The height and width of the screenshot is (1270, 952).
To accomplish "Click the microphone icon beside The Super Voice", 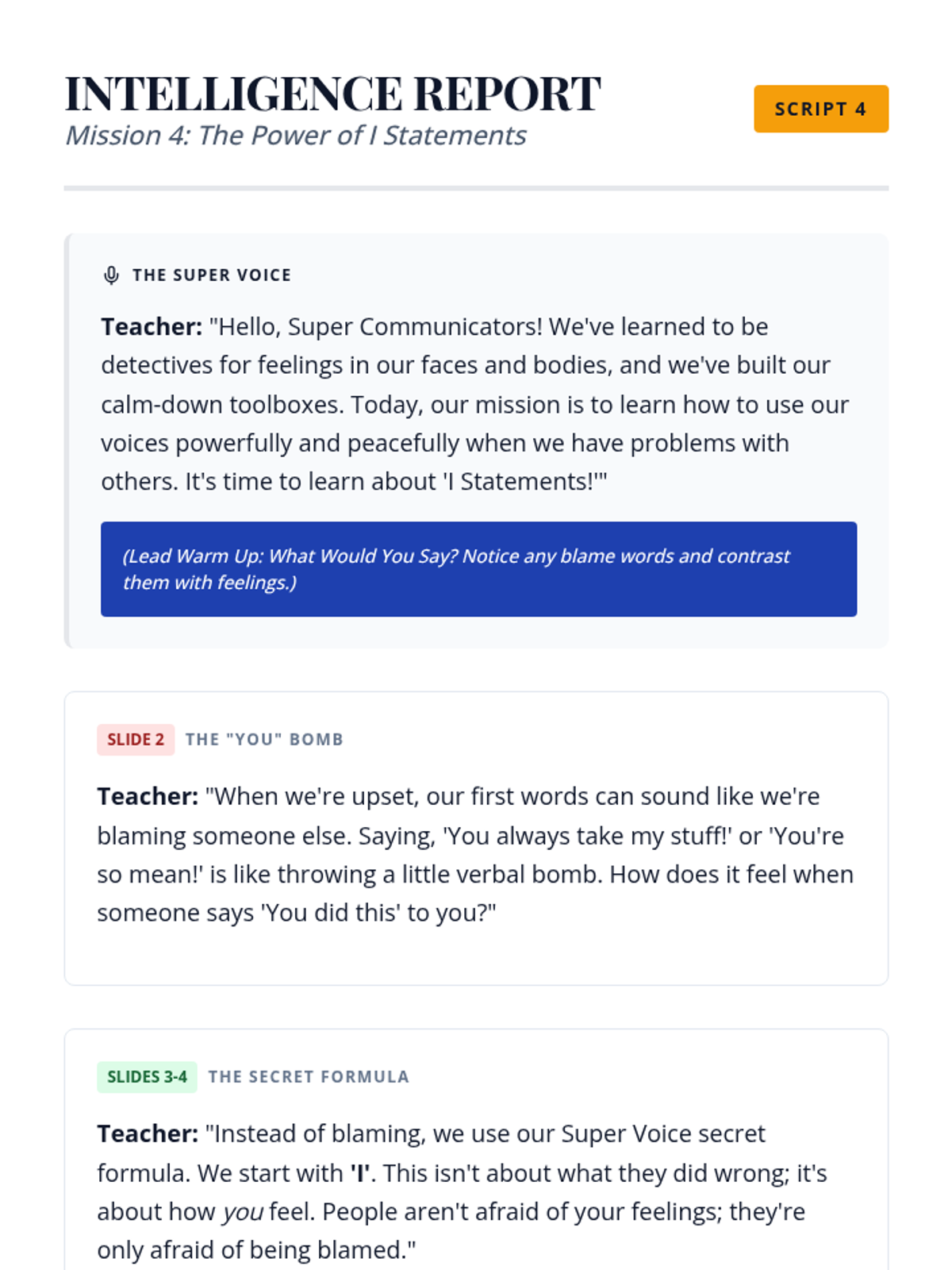I will [111, 275].
